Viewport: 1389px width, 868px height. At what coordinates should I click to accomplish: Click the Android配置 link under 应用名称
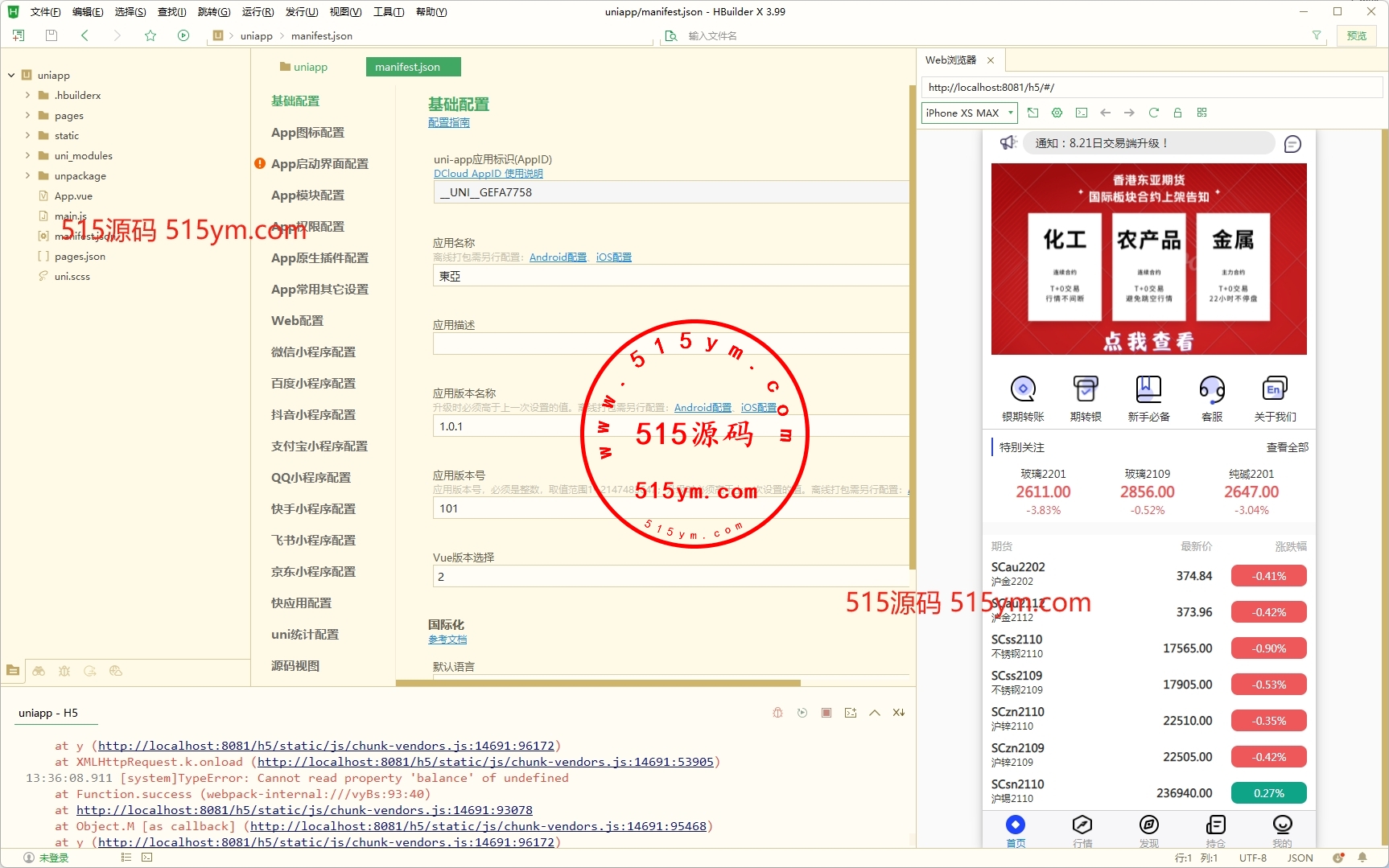[x=558, y=257]
